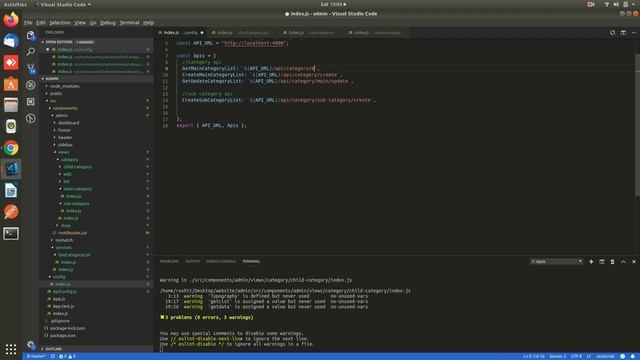Click the notifications bell in status bar

tap(633, 356)
